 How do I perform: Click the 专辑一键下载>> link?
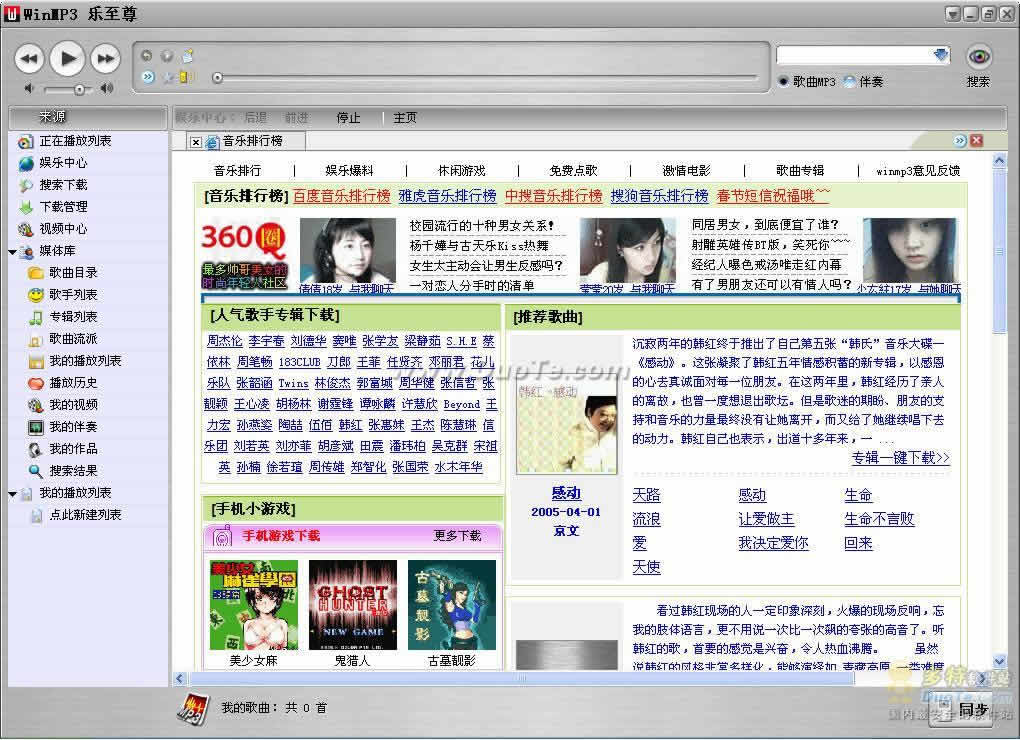901,458
